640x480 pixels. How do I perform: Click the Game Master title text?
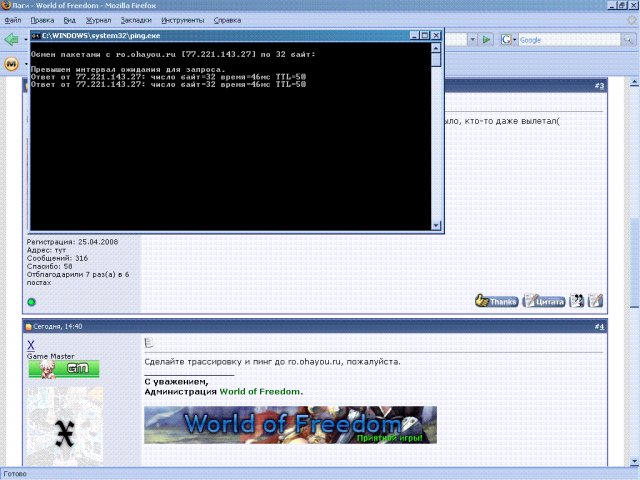click(51, 356)
